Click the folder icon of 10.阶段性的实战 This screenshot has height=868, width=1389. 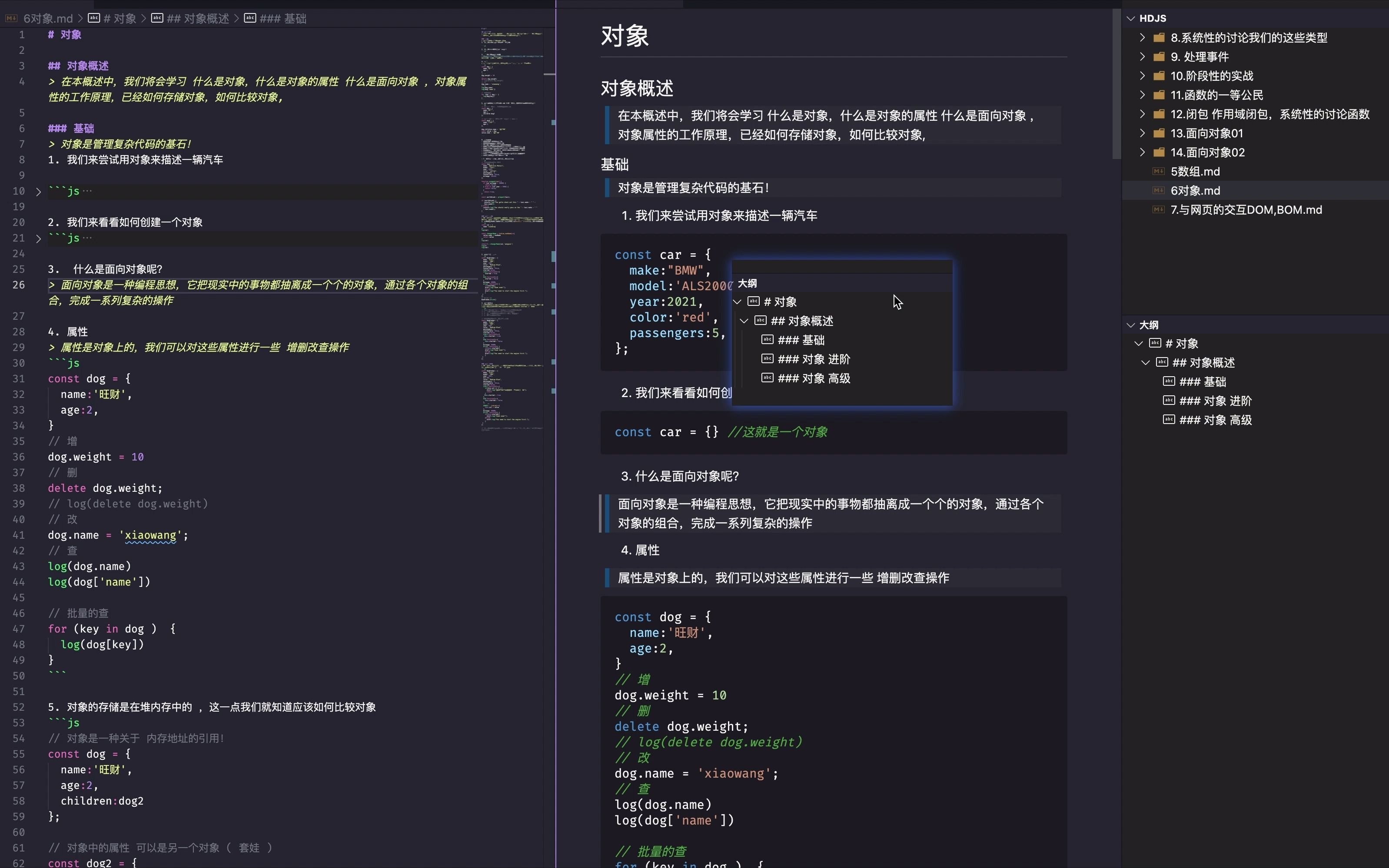pyautogui.click(x=1160, y=76)
